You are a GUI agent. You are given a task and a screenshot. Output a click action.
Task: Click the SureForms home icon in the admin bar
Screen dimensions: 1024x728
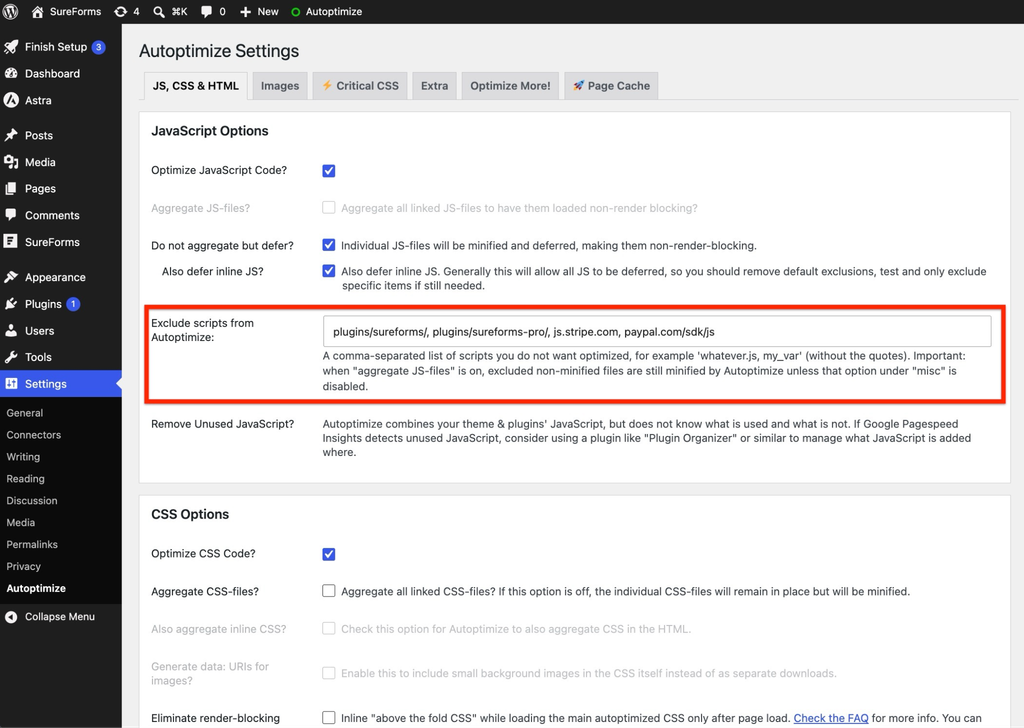click(x=37, y=12)
